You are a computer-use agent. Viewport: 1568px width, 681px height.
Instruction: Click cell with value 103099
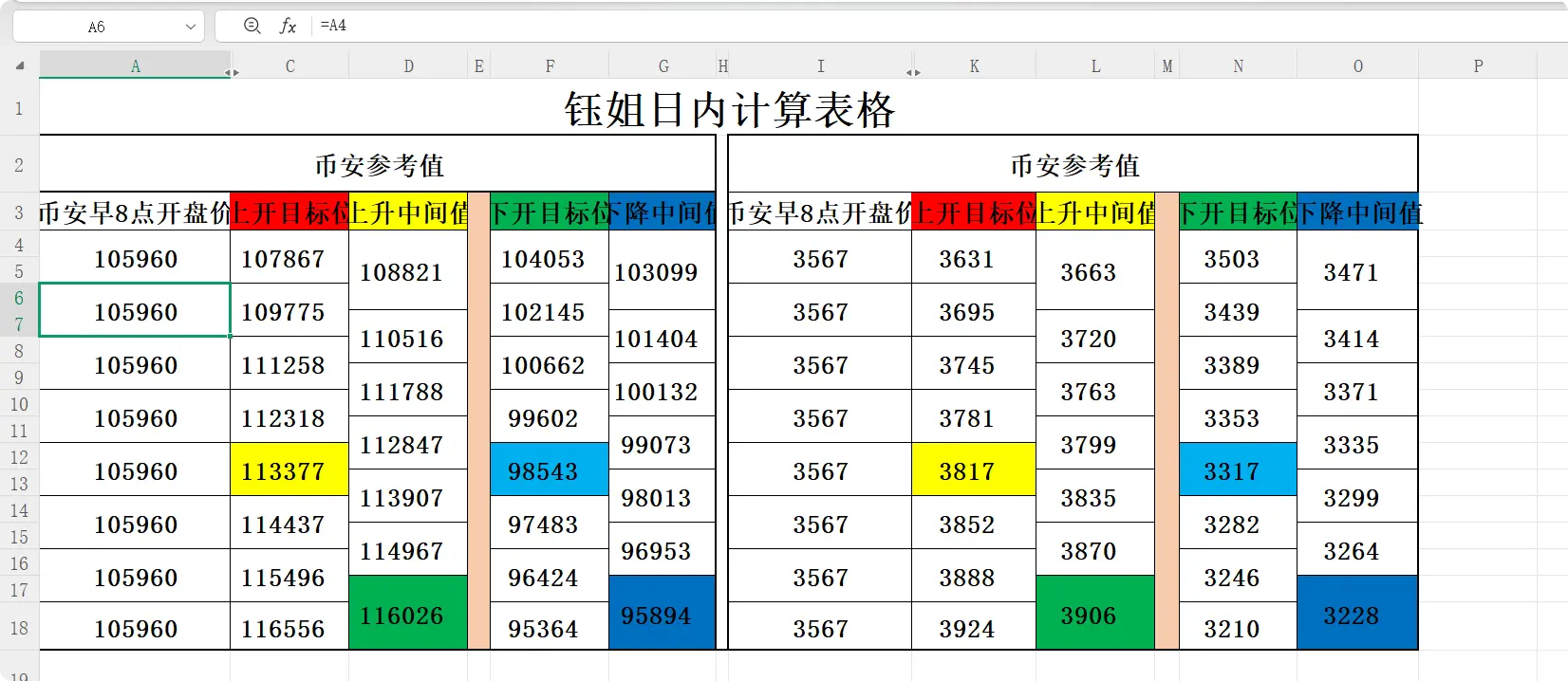(663, 270)
